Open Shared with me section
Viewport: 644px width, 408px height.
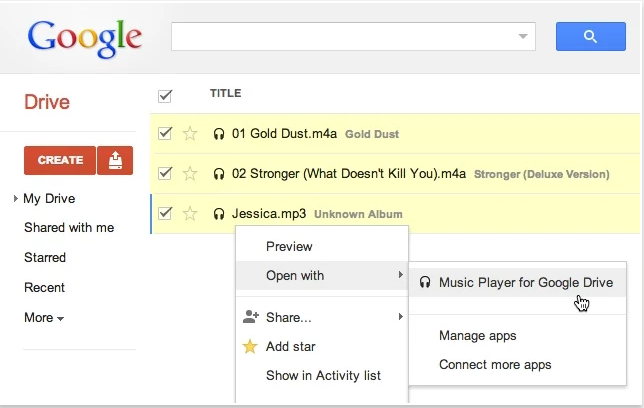pyautogui.click(x=69, y=227)
